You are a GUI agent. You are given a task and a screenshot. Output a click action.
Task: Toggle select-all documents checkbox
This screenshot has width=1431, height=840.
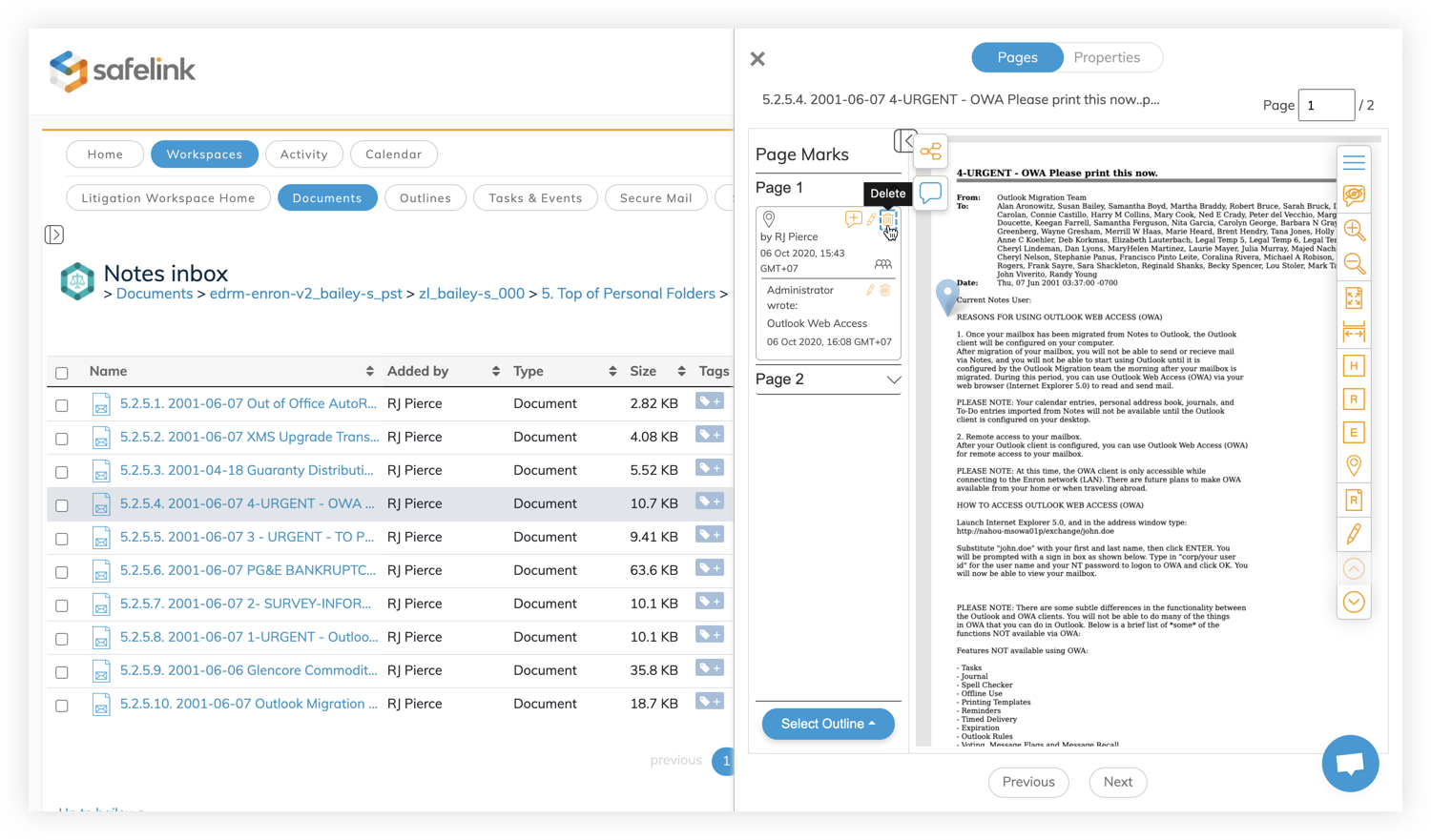tap(62, 373)
